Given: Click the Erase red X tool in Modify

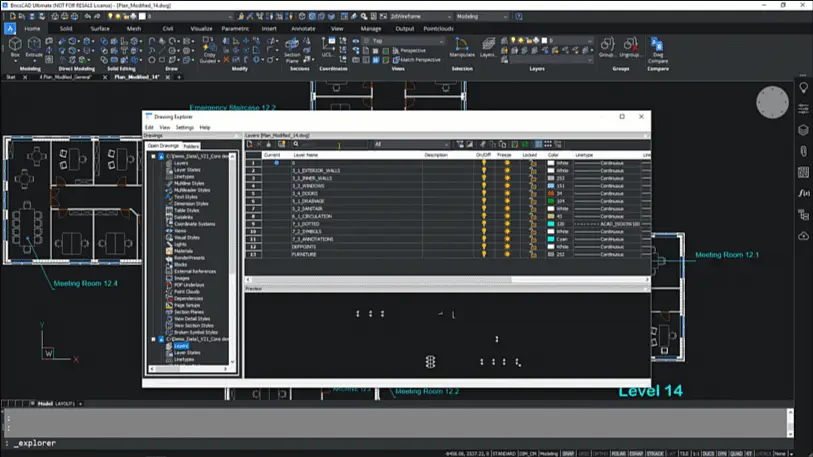Looking at the screenshot, I should pyautogui.click(x=226, y=60).
